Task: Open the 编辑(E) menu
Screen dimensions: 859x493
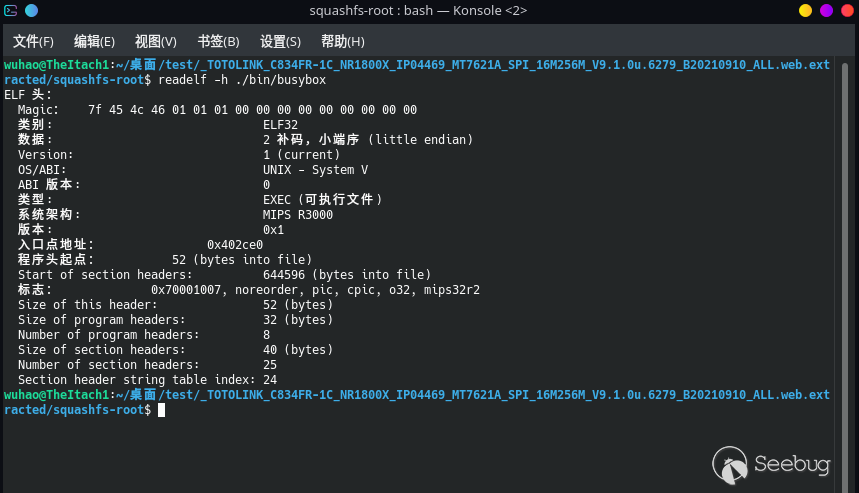Action: click(x=94, y=42)
